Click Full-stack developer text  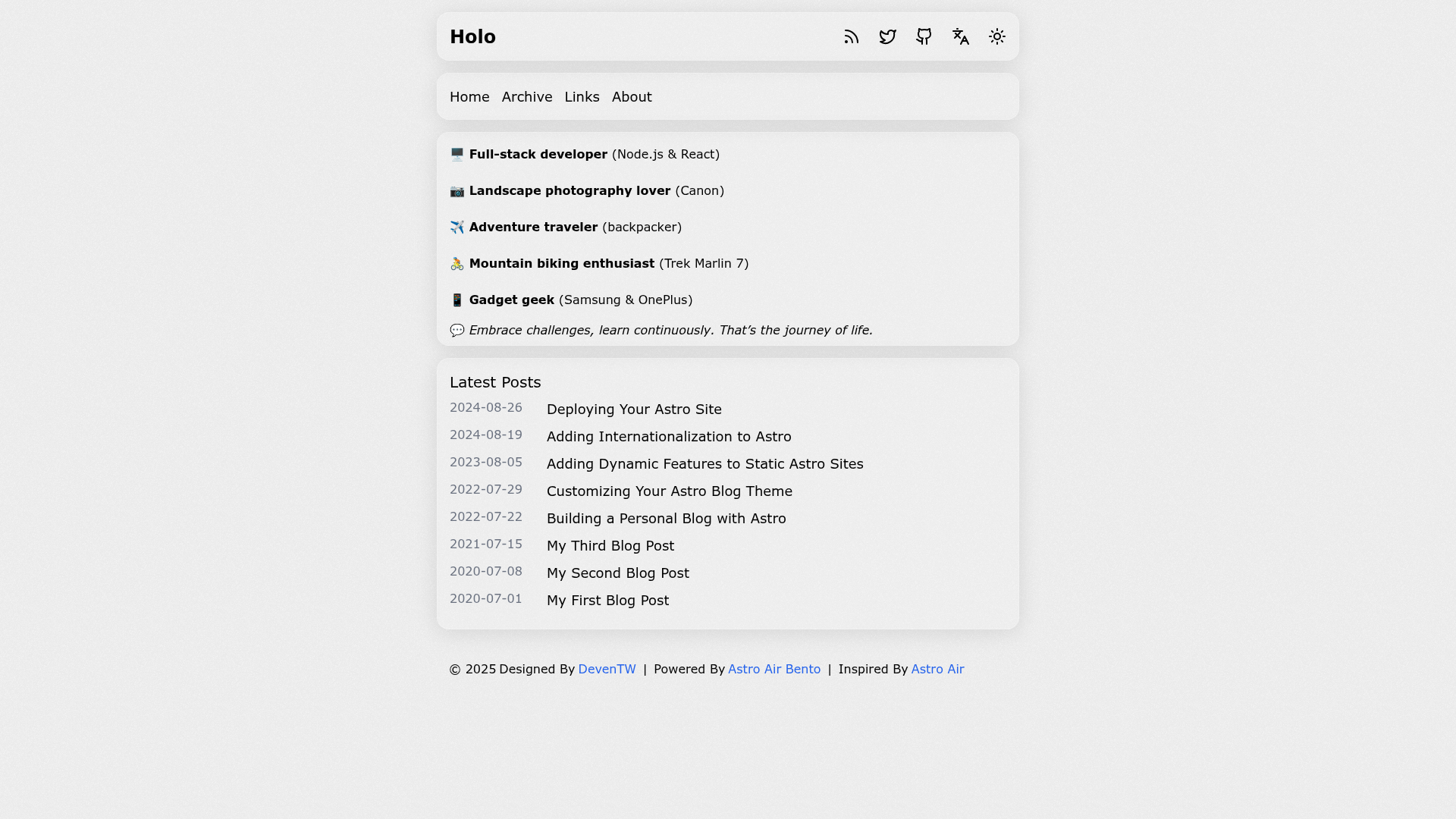(538, 155)
